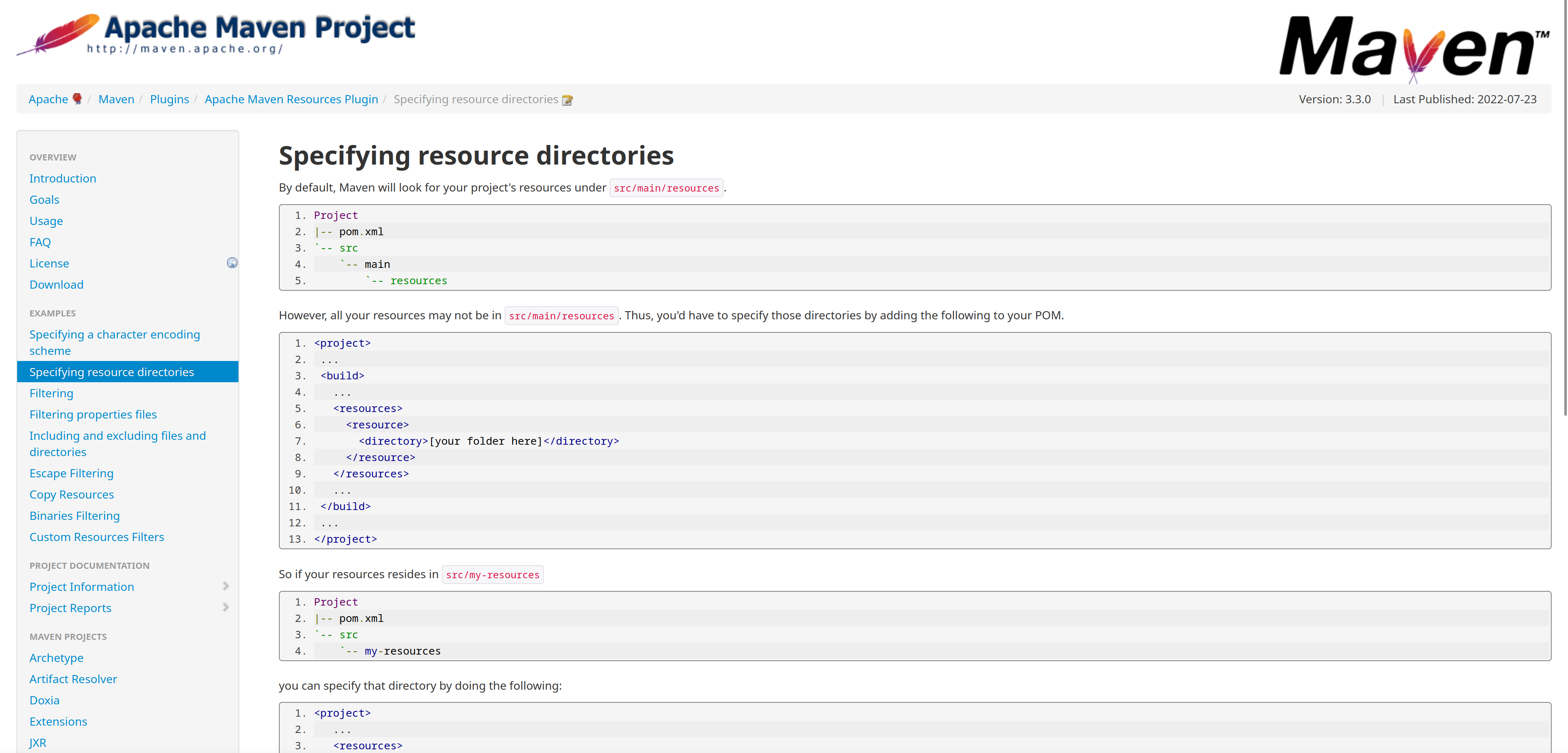Viewport: 1568px width, 753px height.
Task: Click the Maven logo at top right
Action: tap(1414, 48)
